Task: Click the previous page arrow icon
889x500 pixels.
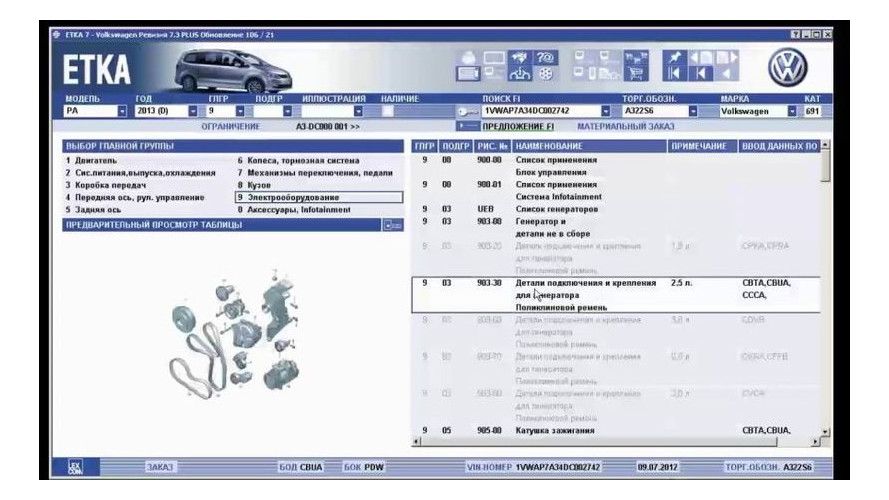Action: coord(701,58)
